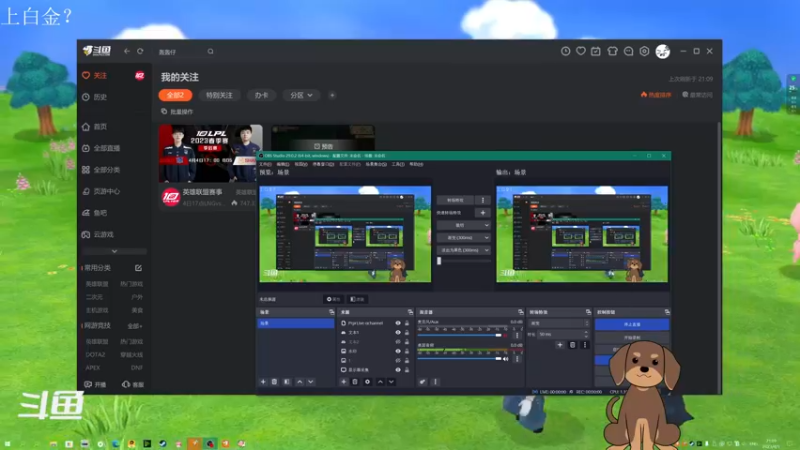
Task: Open 全部分类 grid item in Douyu sidebar
Action: [101, 169]
